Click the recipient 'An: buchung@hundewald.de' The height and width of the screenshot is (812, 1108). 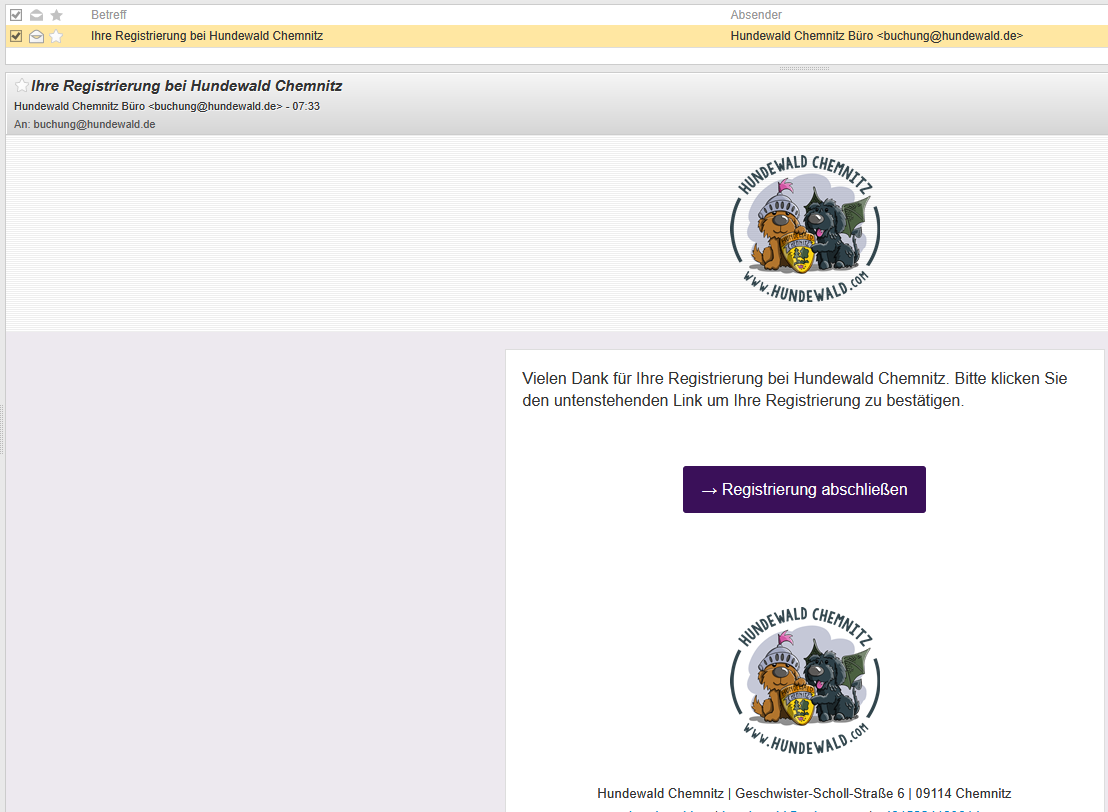coord(85,124)
